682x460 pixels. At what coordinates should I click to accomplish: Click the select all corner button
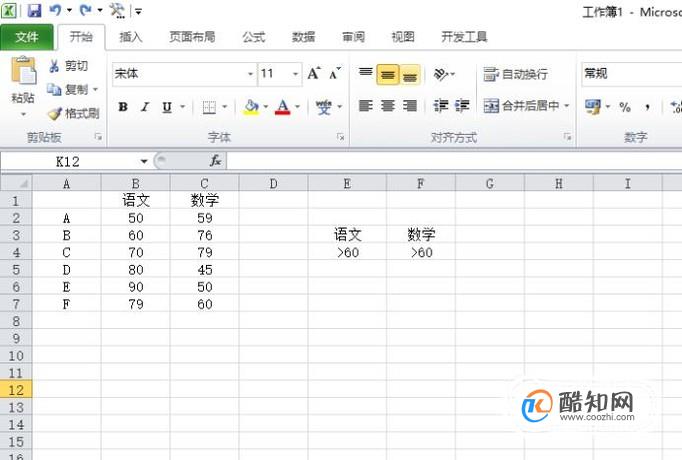pyautogui.click(x=17, y=183)
